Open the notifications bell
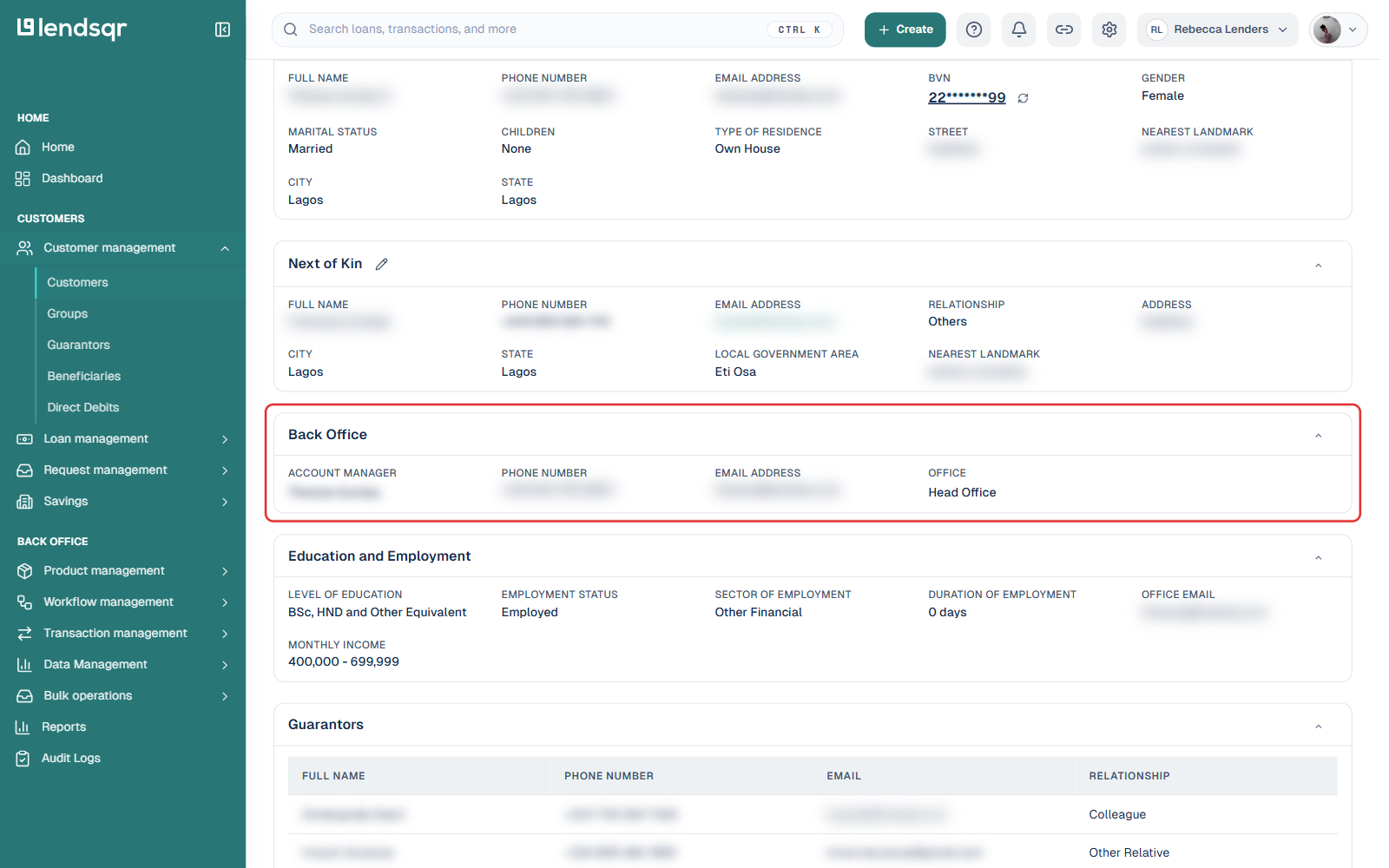Screen dimensions: 1389x868 click(1019, 30)
